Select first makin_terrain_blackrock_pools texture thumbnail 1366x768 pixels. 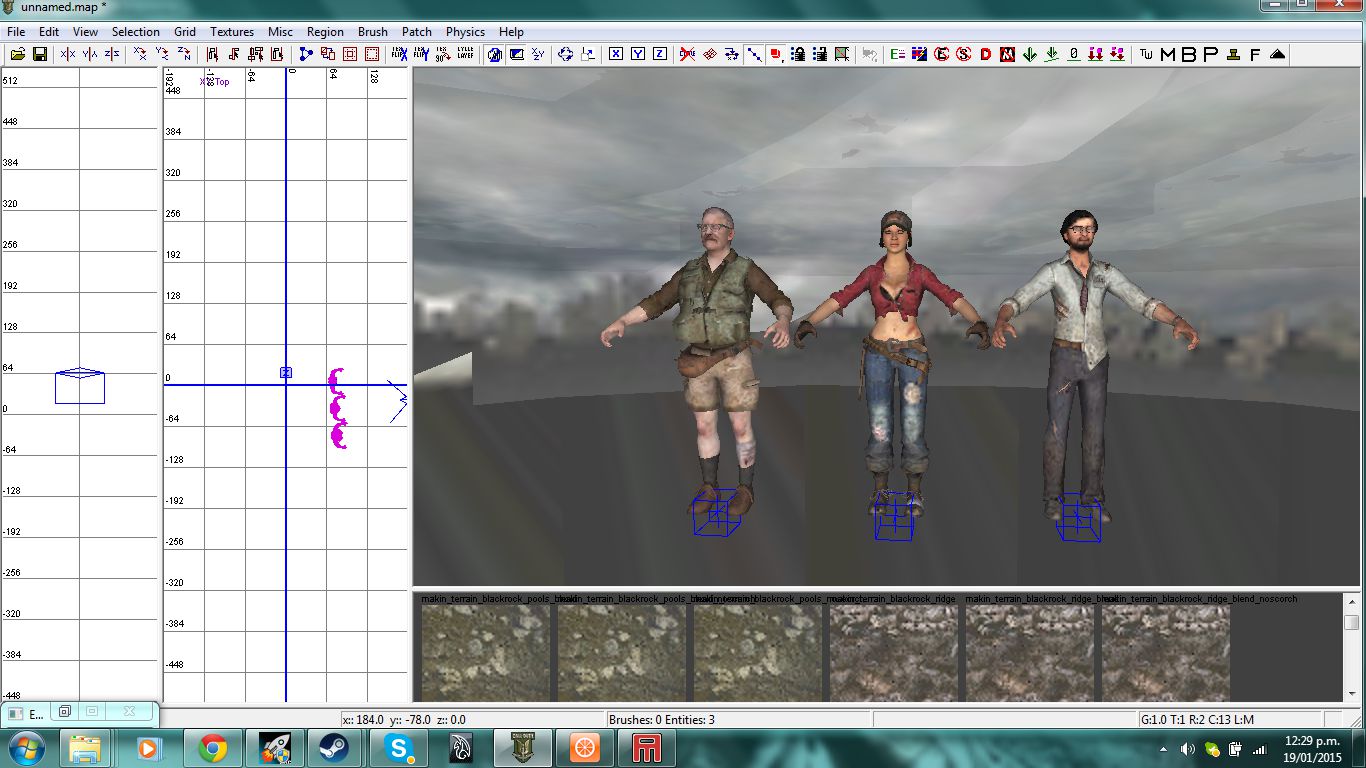[x=486, y=652]
